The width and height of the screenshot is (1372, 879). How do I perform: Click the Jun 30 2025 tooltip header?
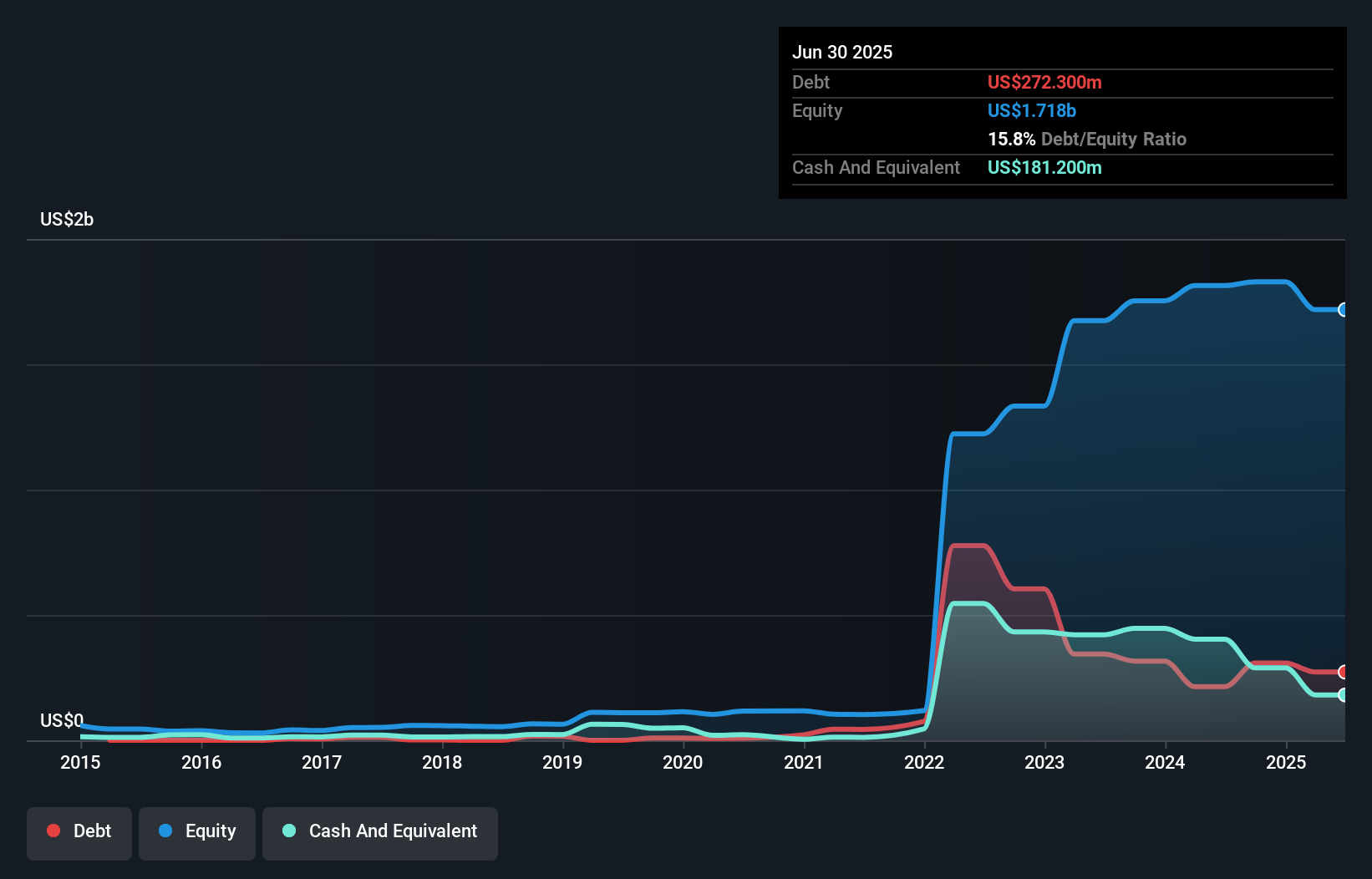coord(842,52)
